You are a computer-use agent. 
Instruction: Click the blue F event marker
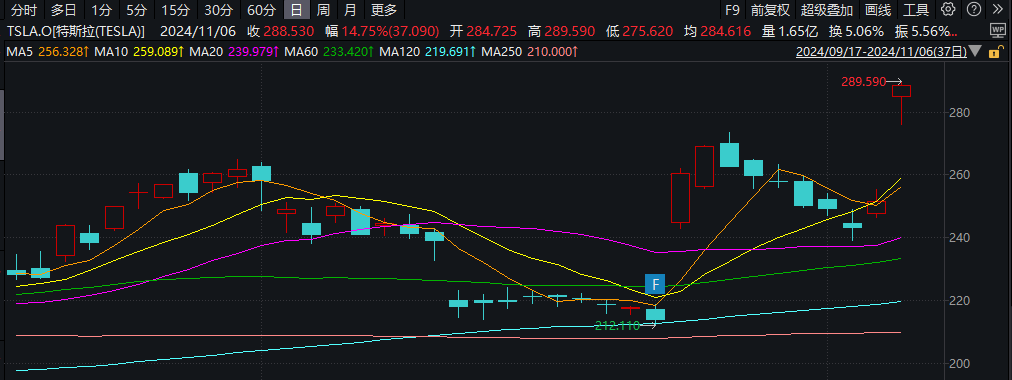[655, 284]
